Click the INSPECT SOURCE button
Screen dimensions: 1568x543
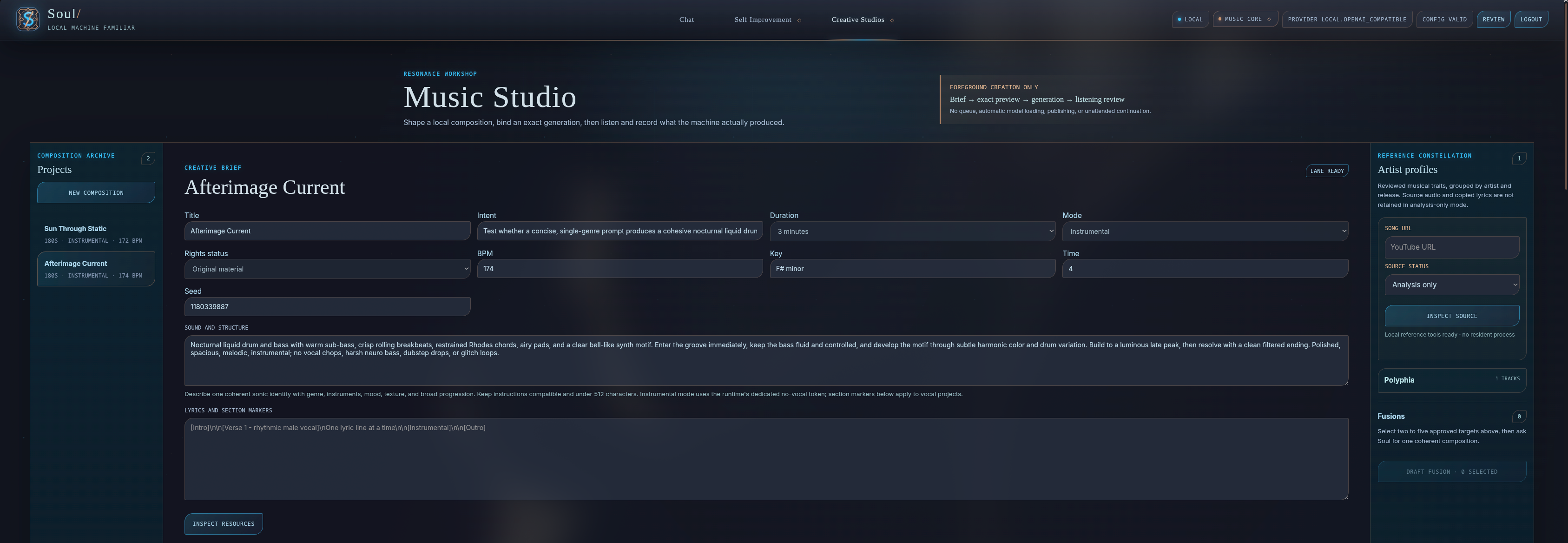[x=1452, y=316]
